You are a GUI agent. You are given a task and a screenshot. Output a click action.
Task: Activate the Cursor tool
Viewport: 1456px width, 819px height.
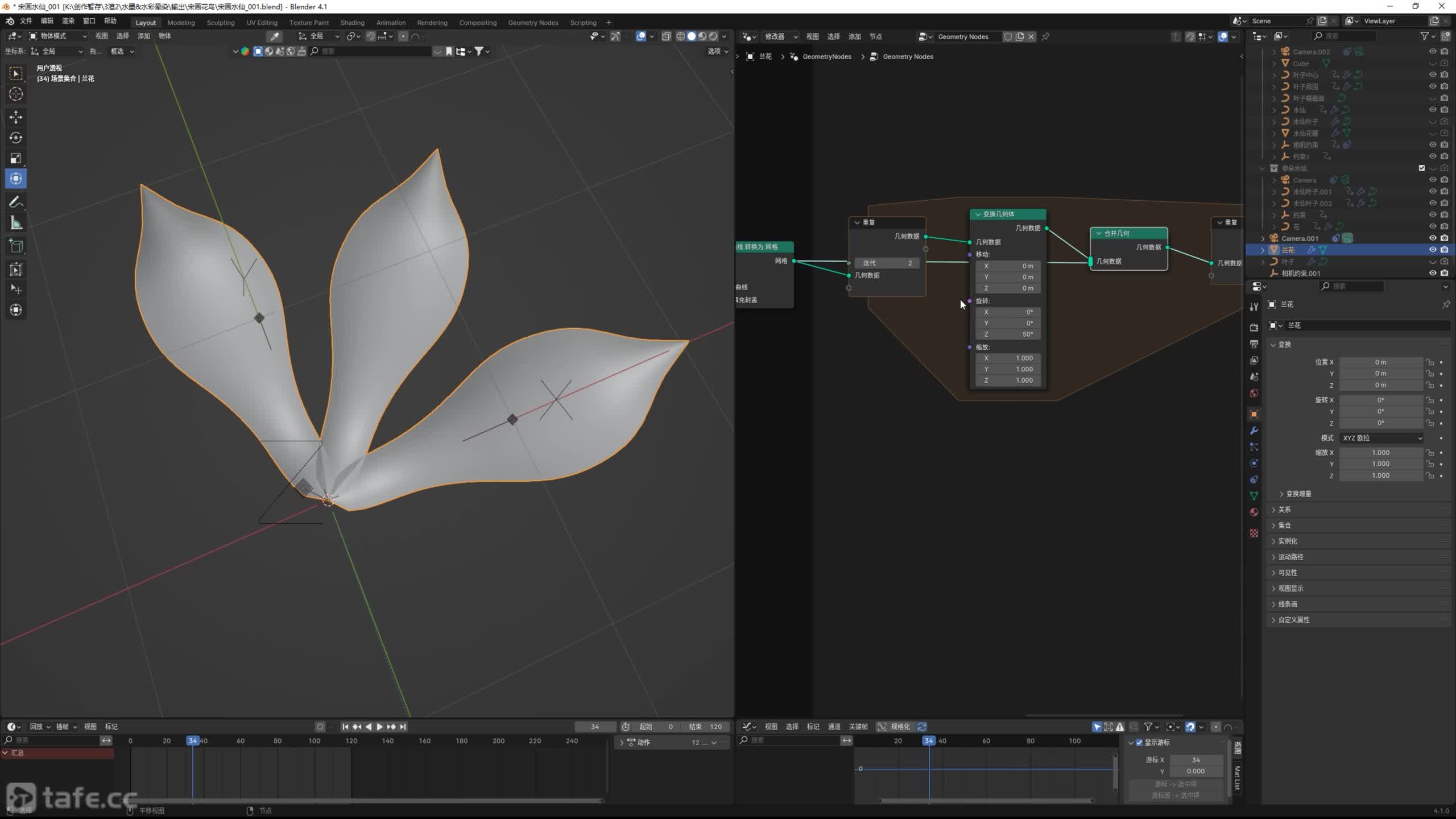click(16, 94)
